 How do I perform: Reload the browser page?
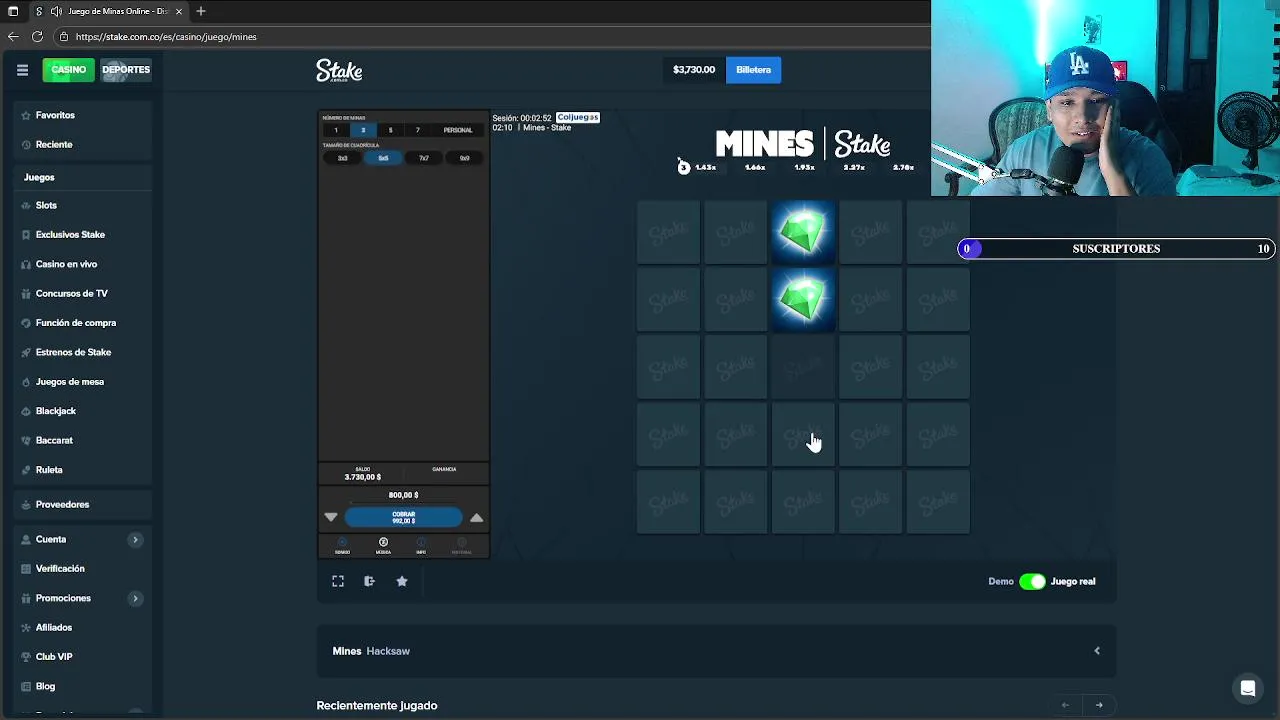[x=37, y=37]
